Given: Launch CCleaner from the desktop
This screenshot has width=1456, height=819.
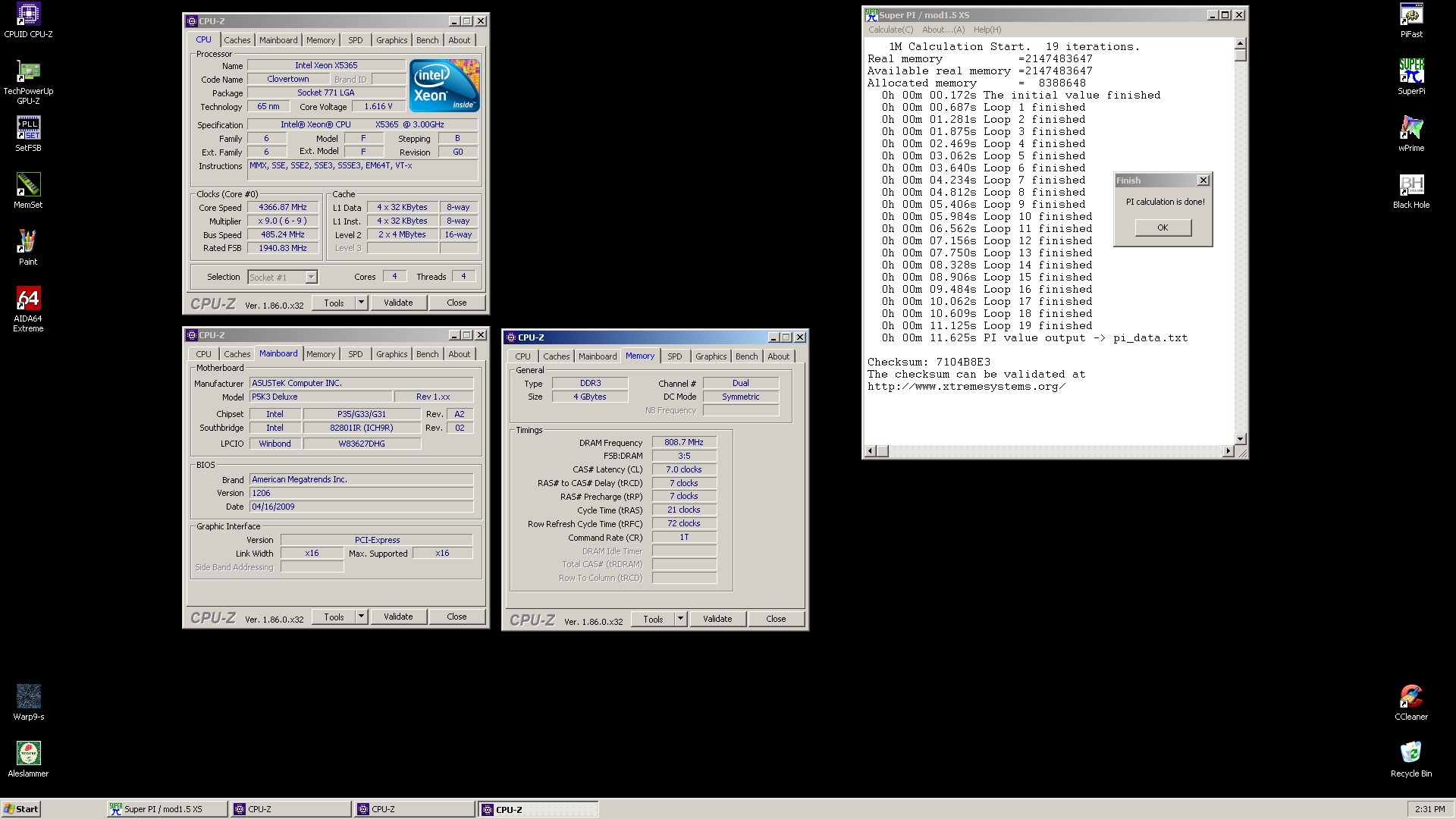Looking at the screenshot, I should (x=1411, y=703).
